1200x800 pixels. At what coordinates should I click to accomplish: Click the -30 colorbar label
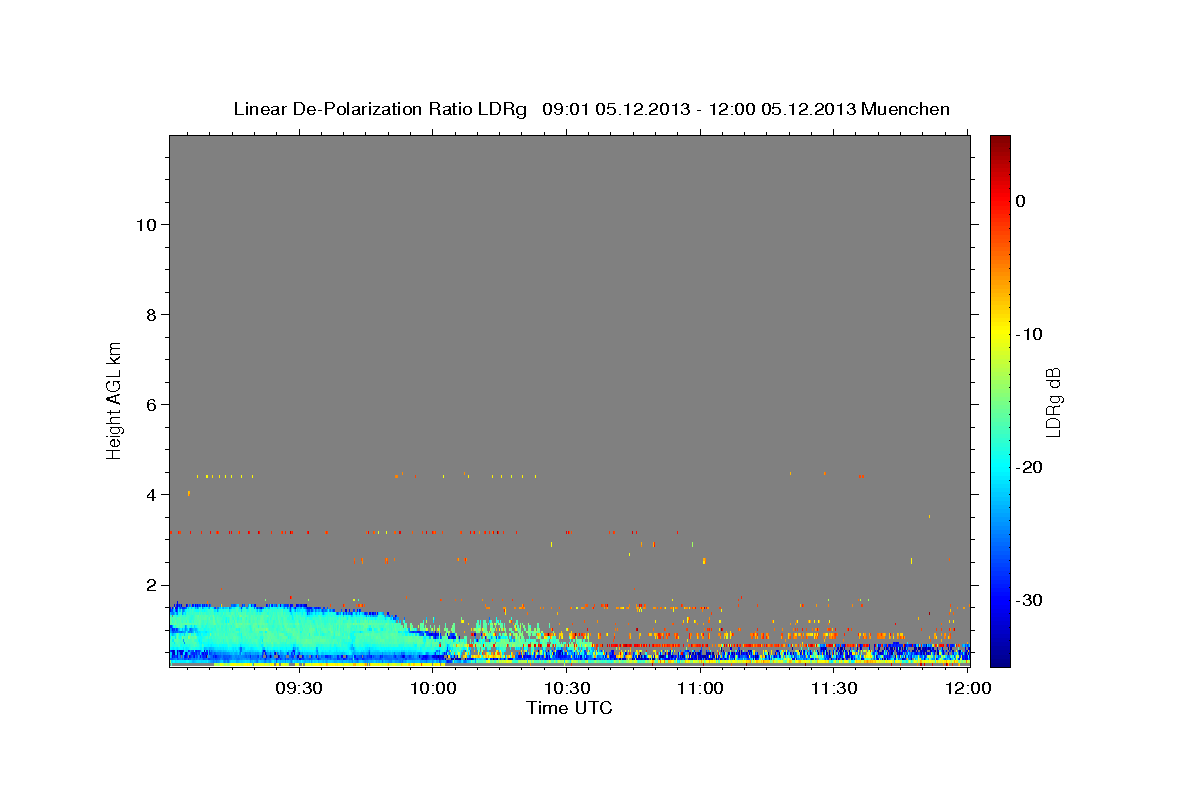click(x=1029, y=600)
